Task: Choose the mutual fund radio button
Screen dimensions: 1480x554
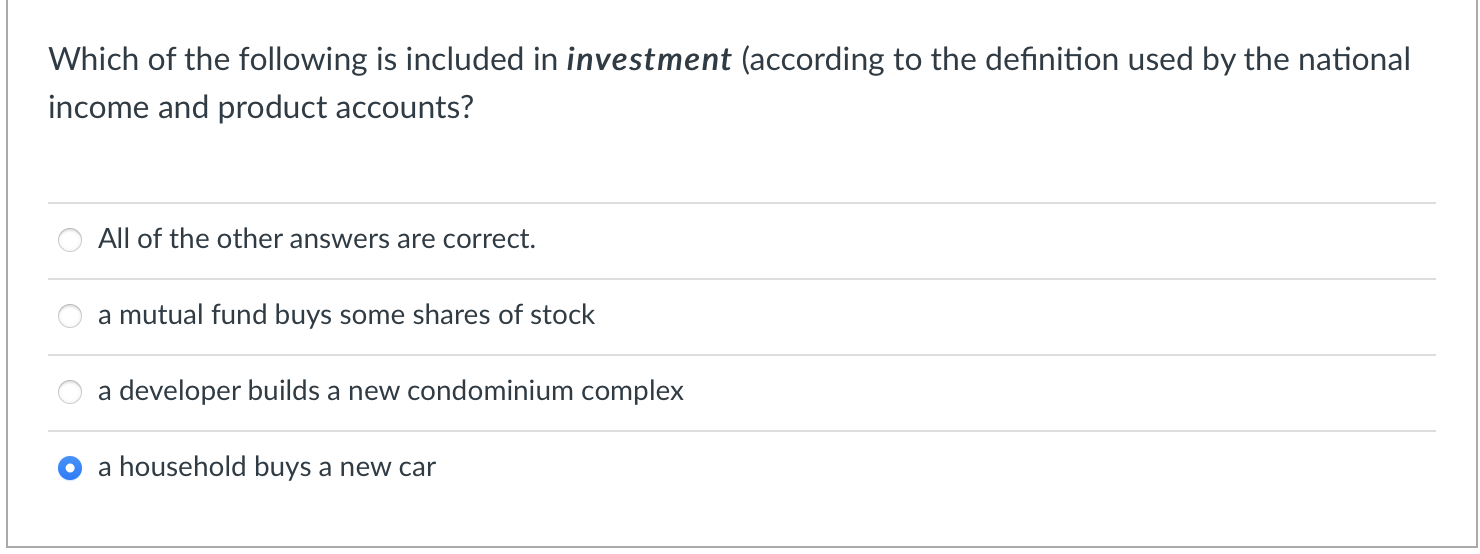Action: (x=70, y=317)
